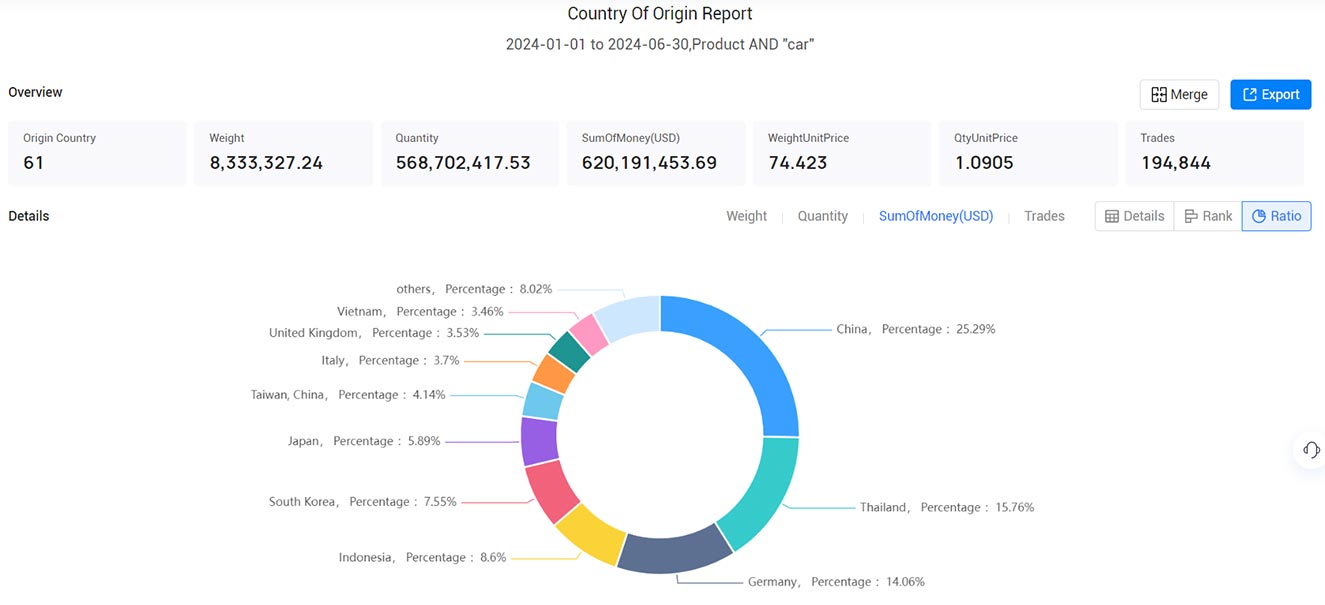Click the United Kingdom label 3.53%
Image resolution: width=1325 pixels, height=605 pixels.
point(373,332)
